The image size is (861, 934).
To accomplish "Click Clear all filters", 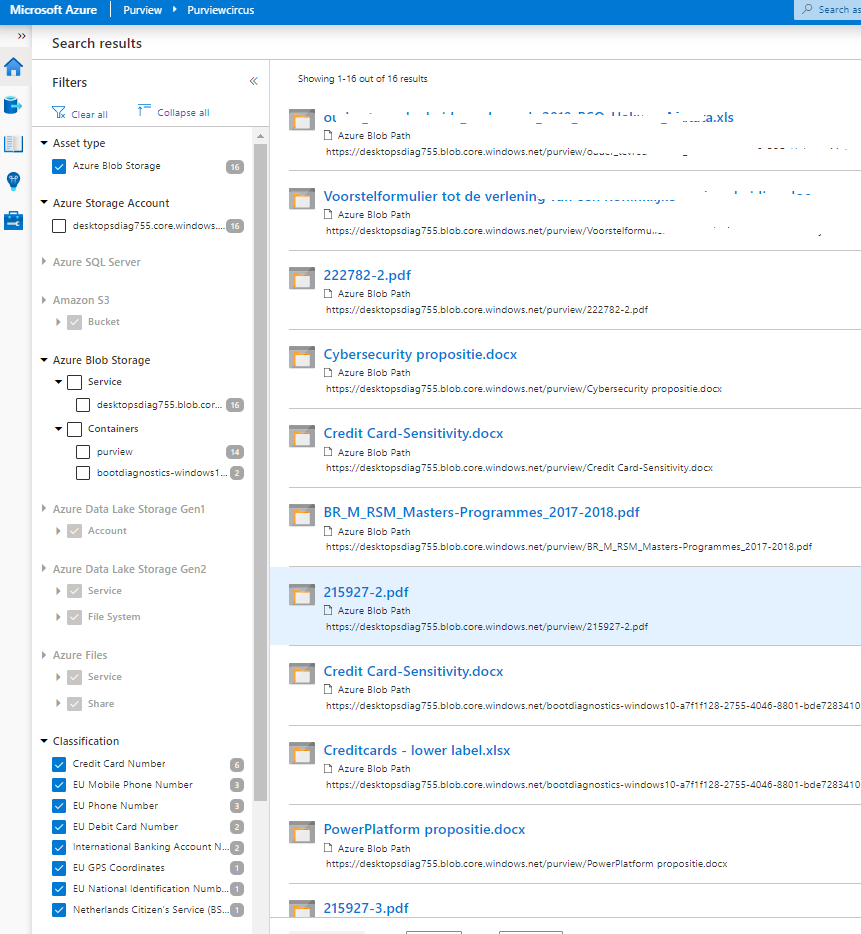I will 80,114.
